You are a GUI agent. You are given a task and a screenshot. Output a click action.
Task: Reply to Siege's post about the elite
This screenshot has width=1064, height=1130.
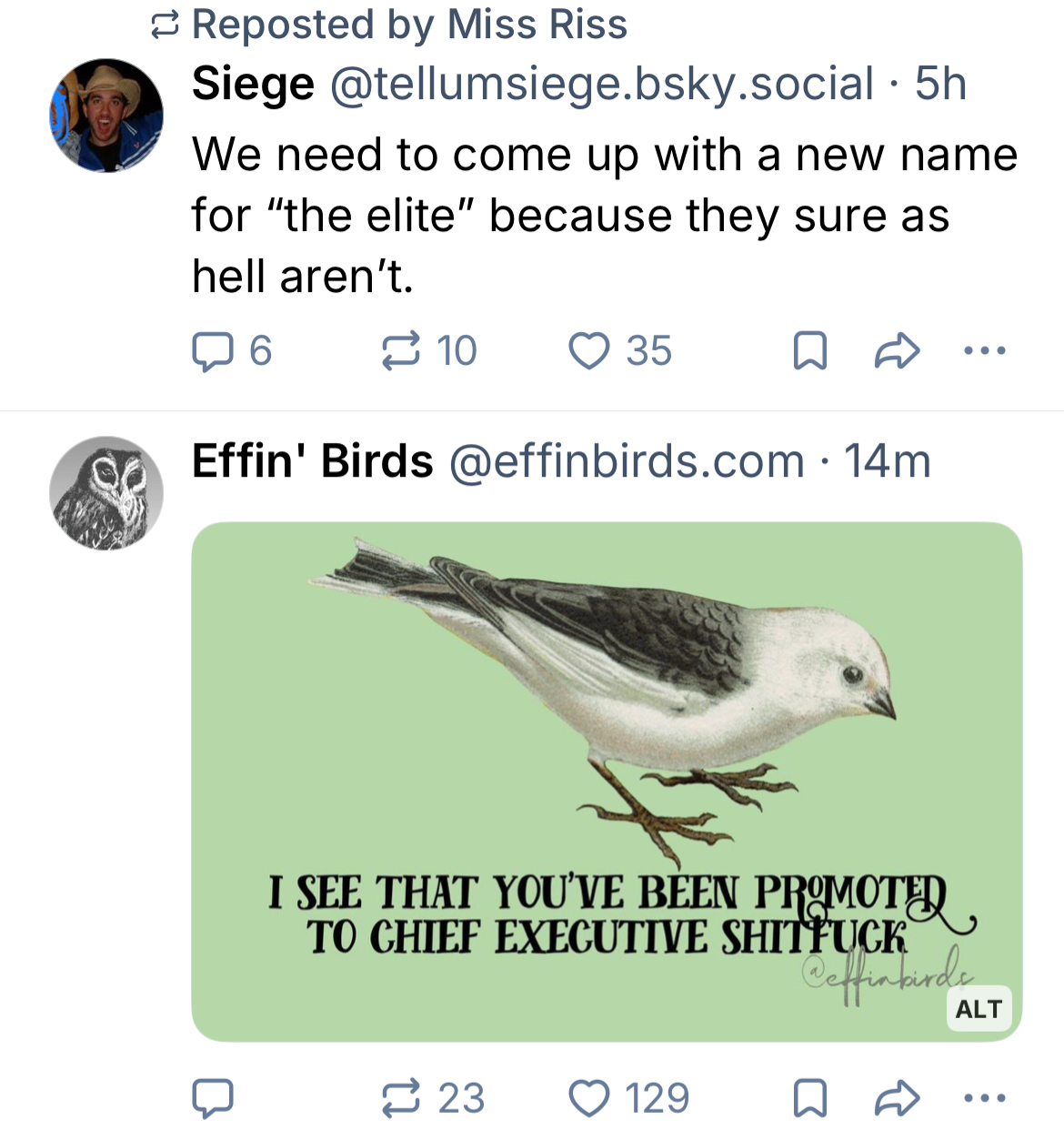pyautogui.click(x=212, y=351)
